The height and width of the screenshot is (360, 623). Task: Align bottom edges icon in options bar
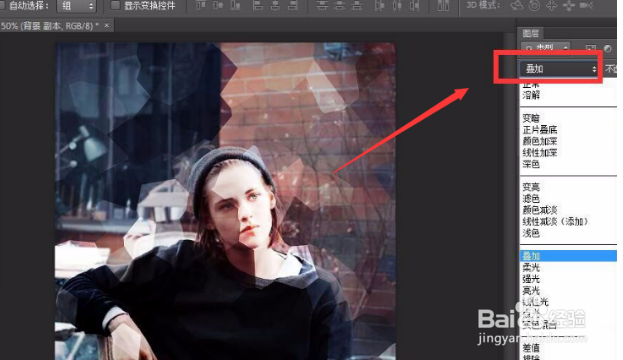(x=236, y=6)
